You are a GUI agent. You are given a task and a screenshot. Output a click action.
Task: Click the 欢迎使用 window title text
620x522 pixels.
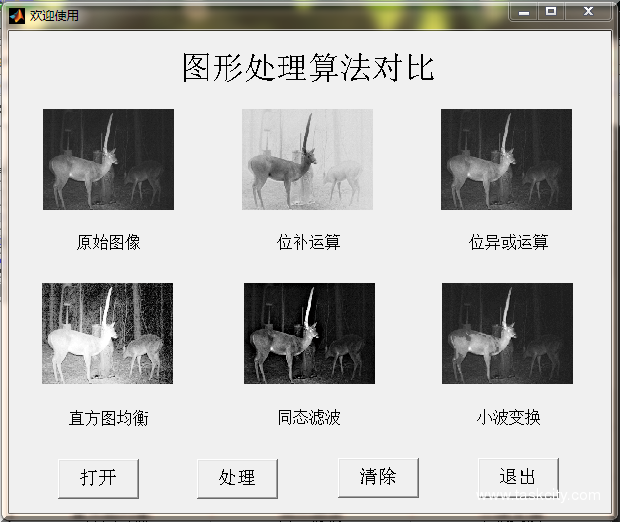click(x=54, y=16)
